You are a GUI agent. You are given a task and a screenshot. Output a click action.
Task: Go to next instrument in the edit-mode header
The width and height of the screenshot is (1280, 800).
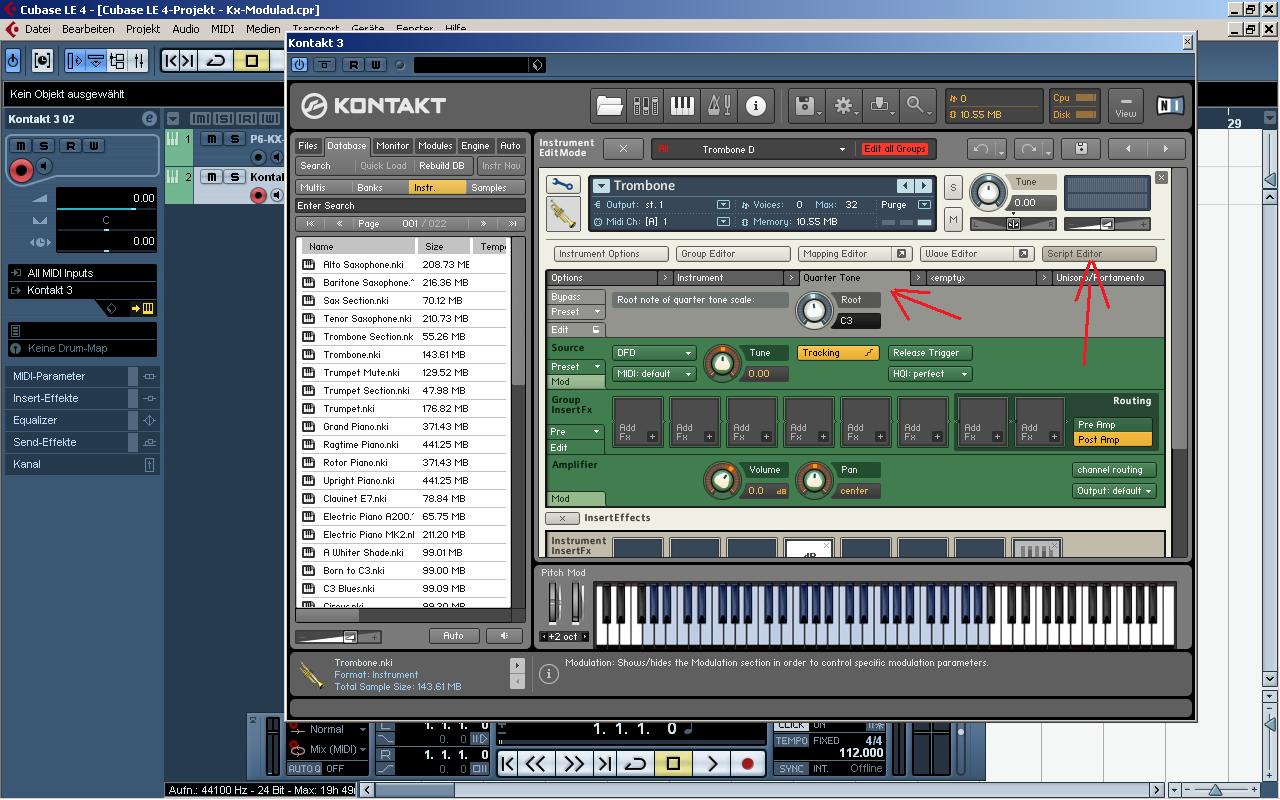click(x=1165, y=149)
